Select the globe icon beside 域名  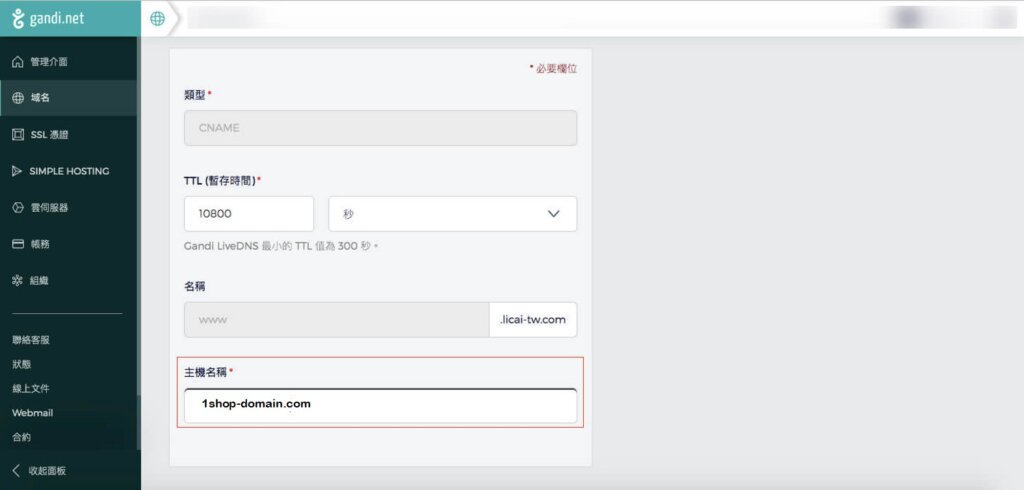click(18, 98)
